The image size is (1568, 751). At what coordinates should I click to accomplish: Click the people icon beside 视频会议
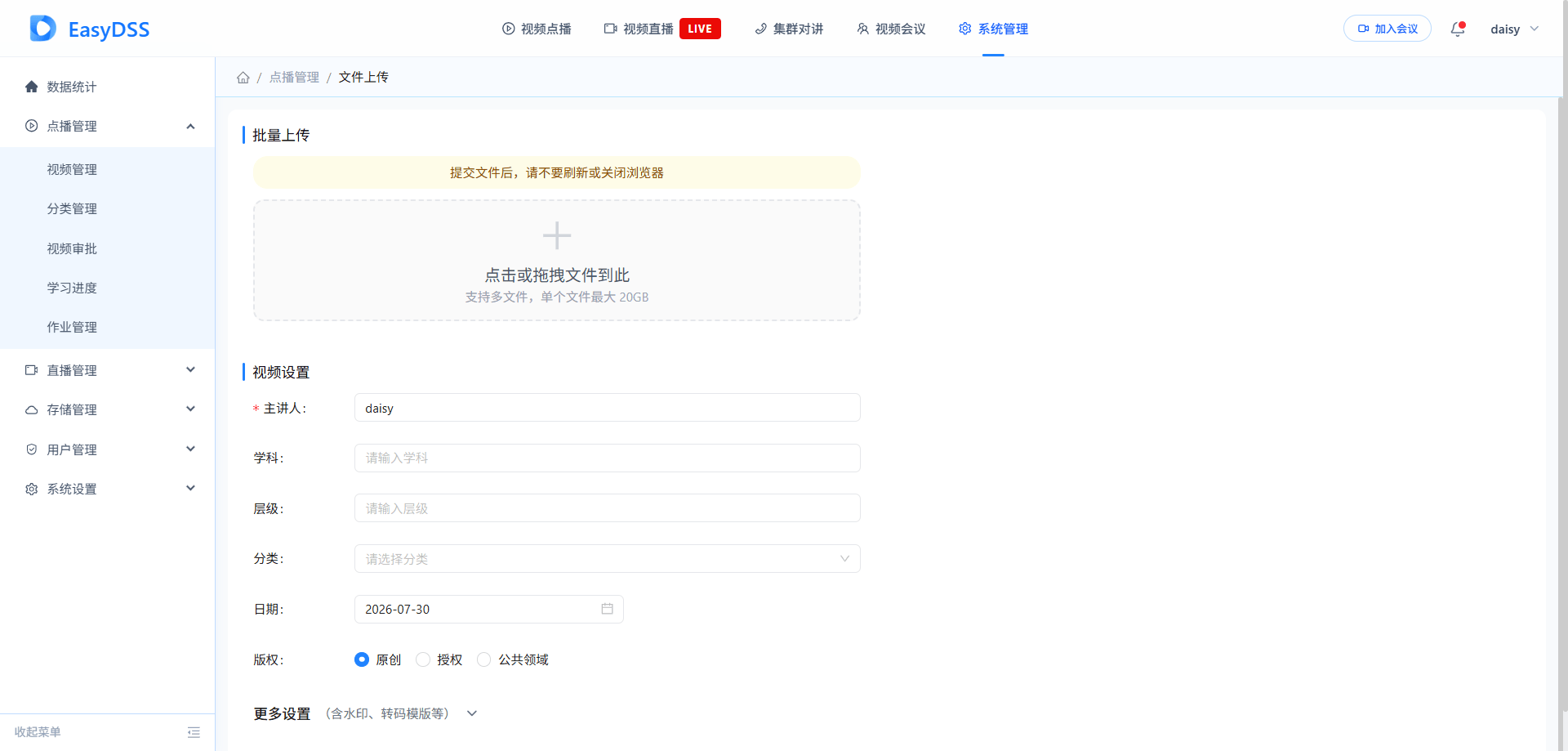pos(863,29)
